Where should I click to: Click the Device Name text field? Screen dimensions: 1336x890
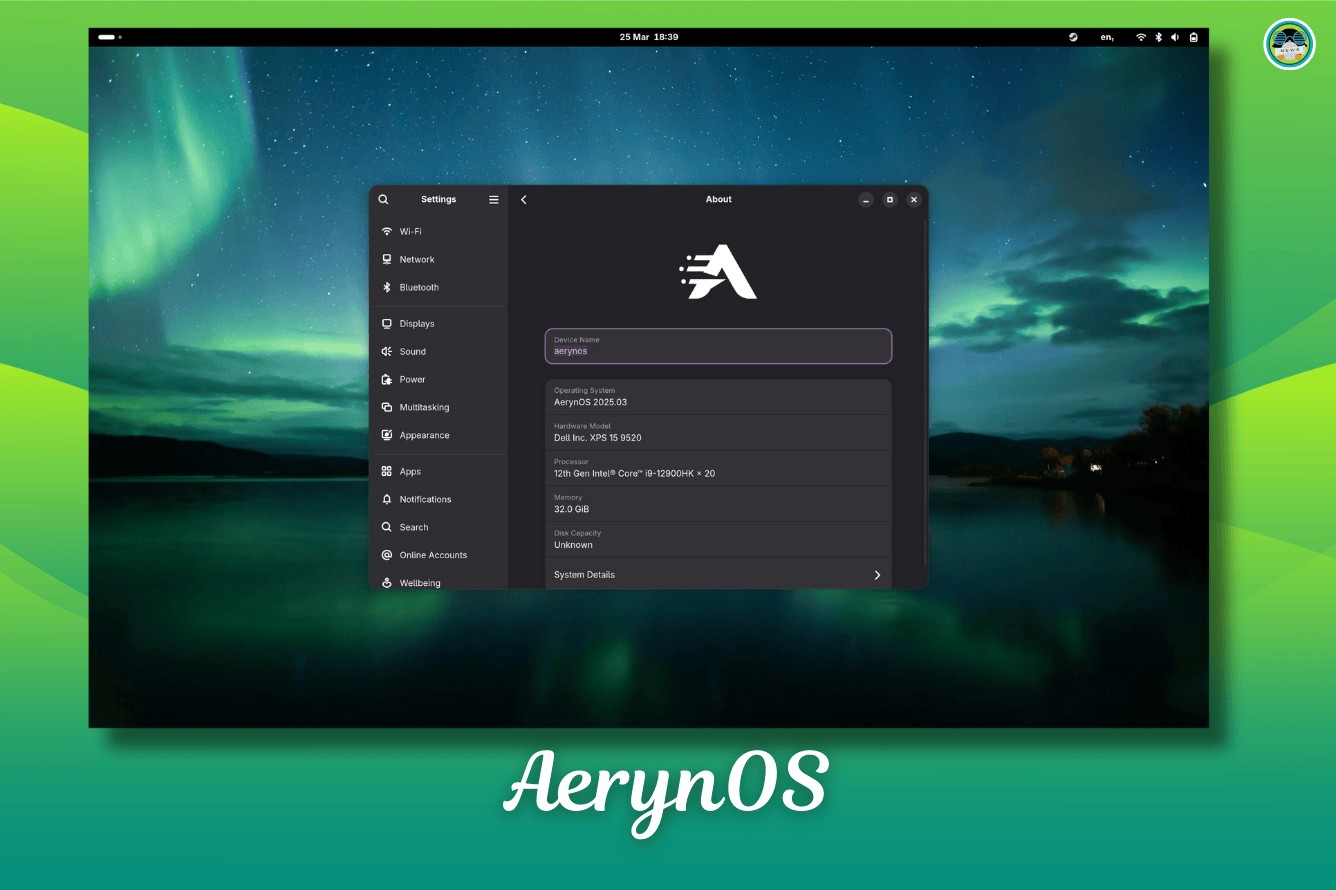[717, 347]
